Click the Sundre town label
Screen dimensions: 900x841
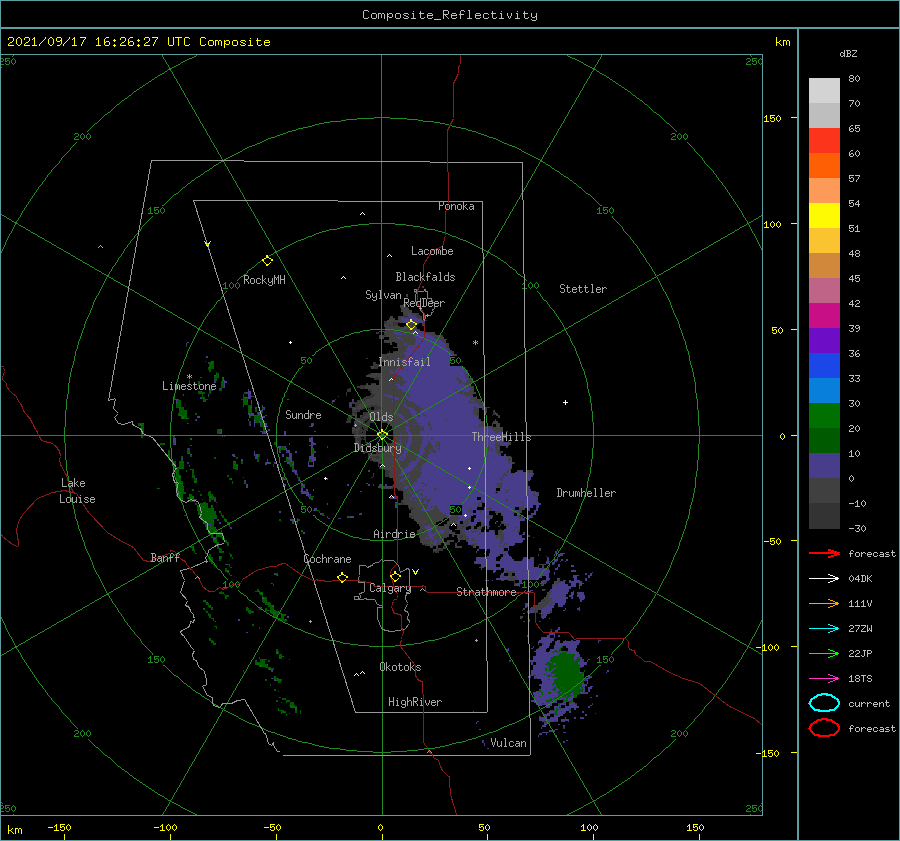tap(303, 414)
